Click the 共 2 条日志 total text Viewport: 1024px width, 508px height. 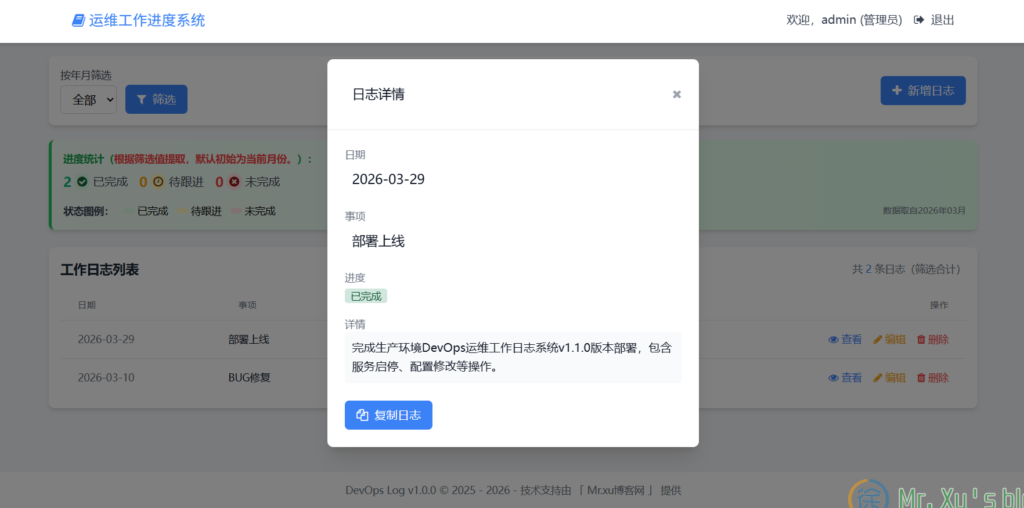tap(906, 269)
